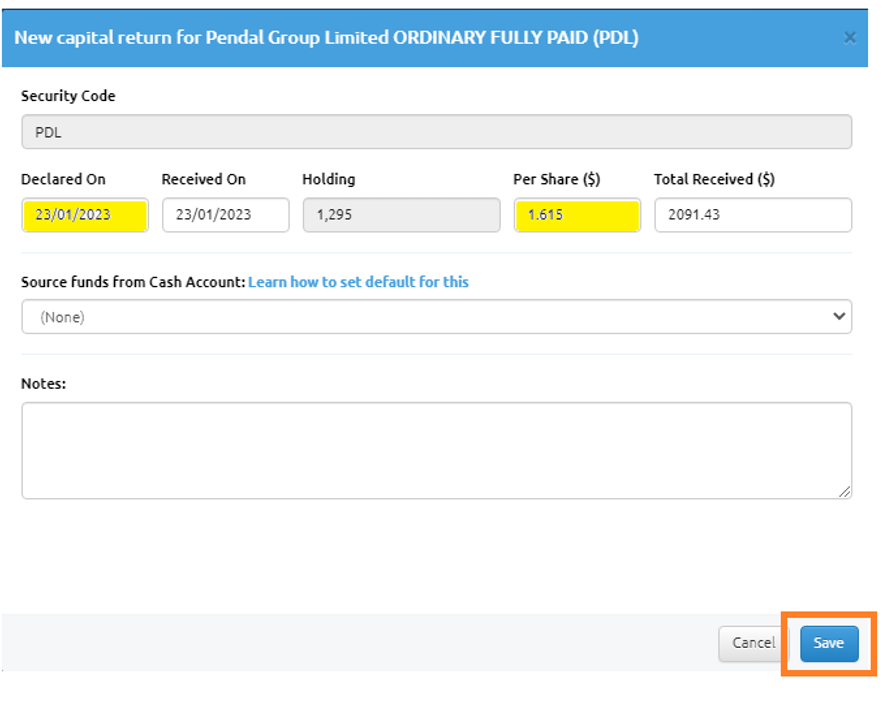Click the Security Code field showing PDL
This screenshot has height=701, width=893.
436,132
